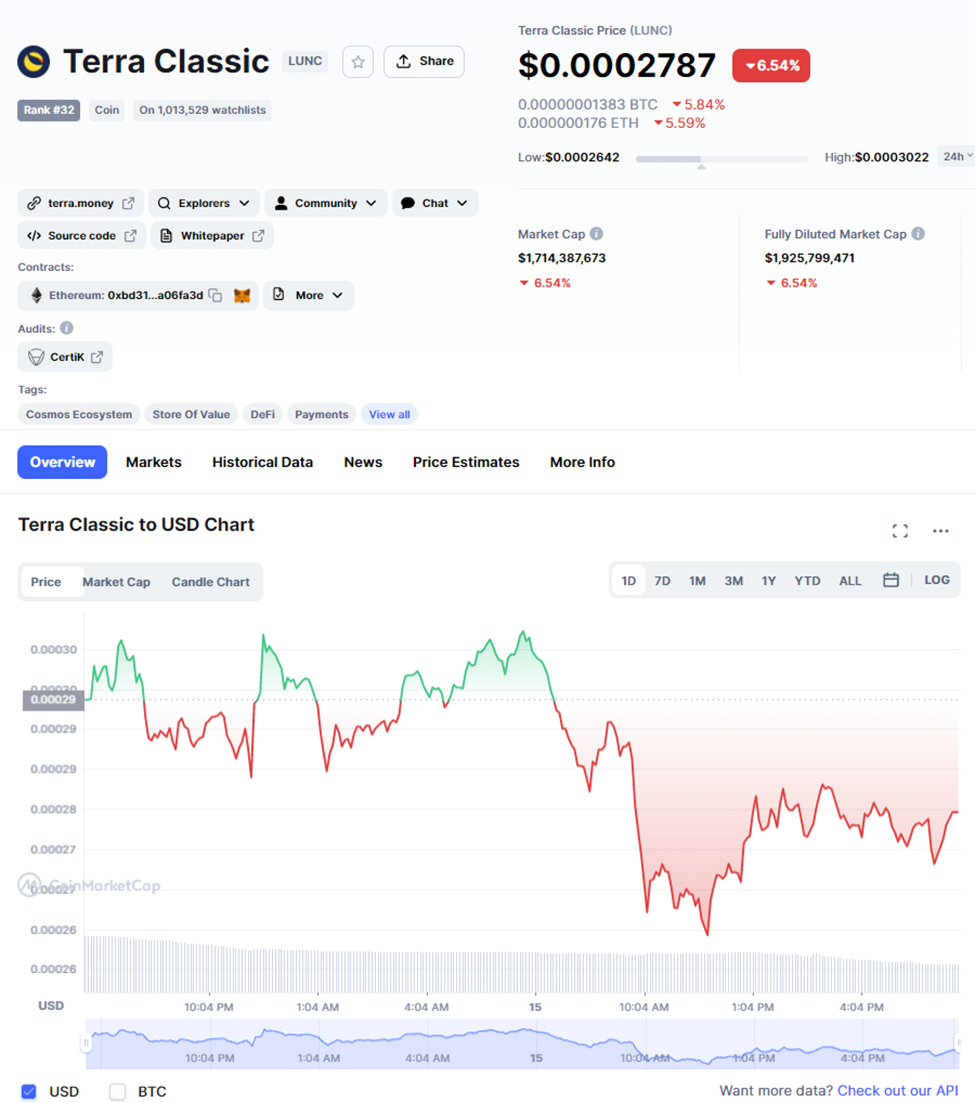The height and width of the screenshot is (1102, 975).
Task: Show Market Cap info tooltip icon
Action: point(596,234)
